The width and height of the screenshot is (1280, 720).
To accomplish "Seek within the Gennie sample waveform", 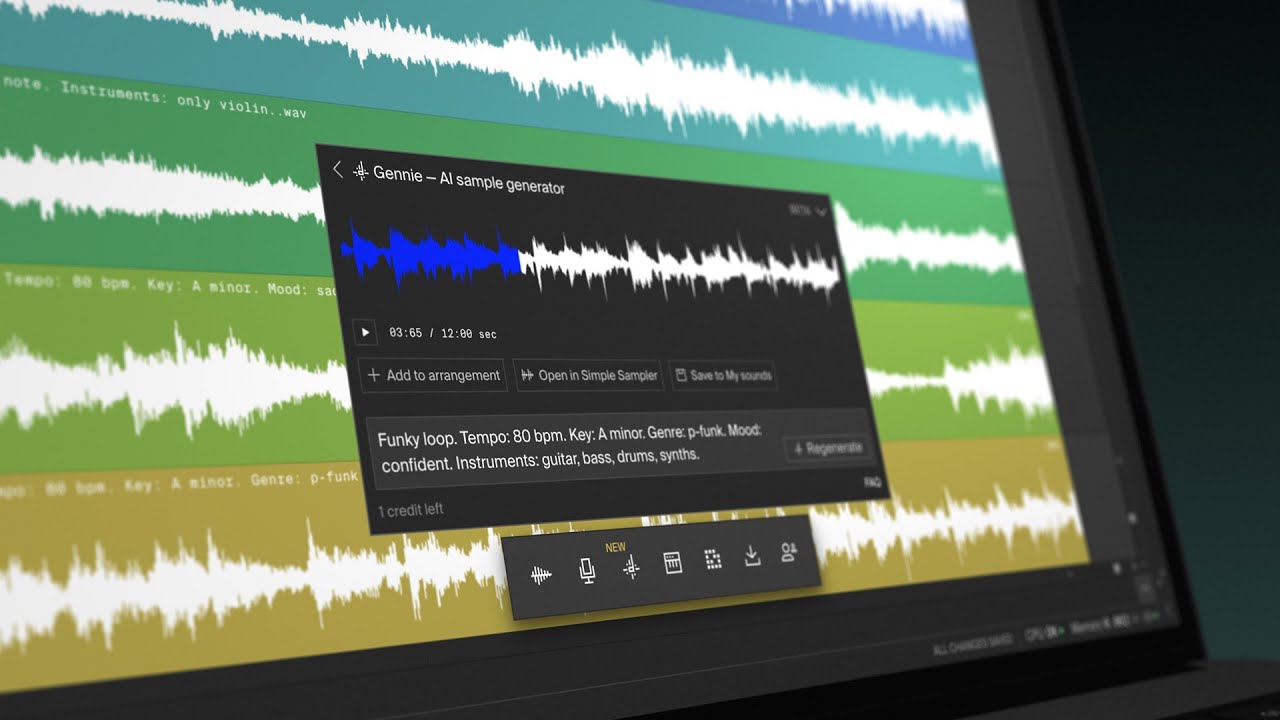I will pyautogui.click(x=590, y=260).
